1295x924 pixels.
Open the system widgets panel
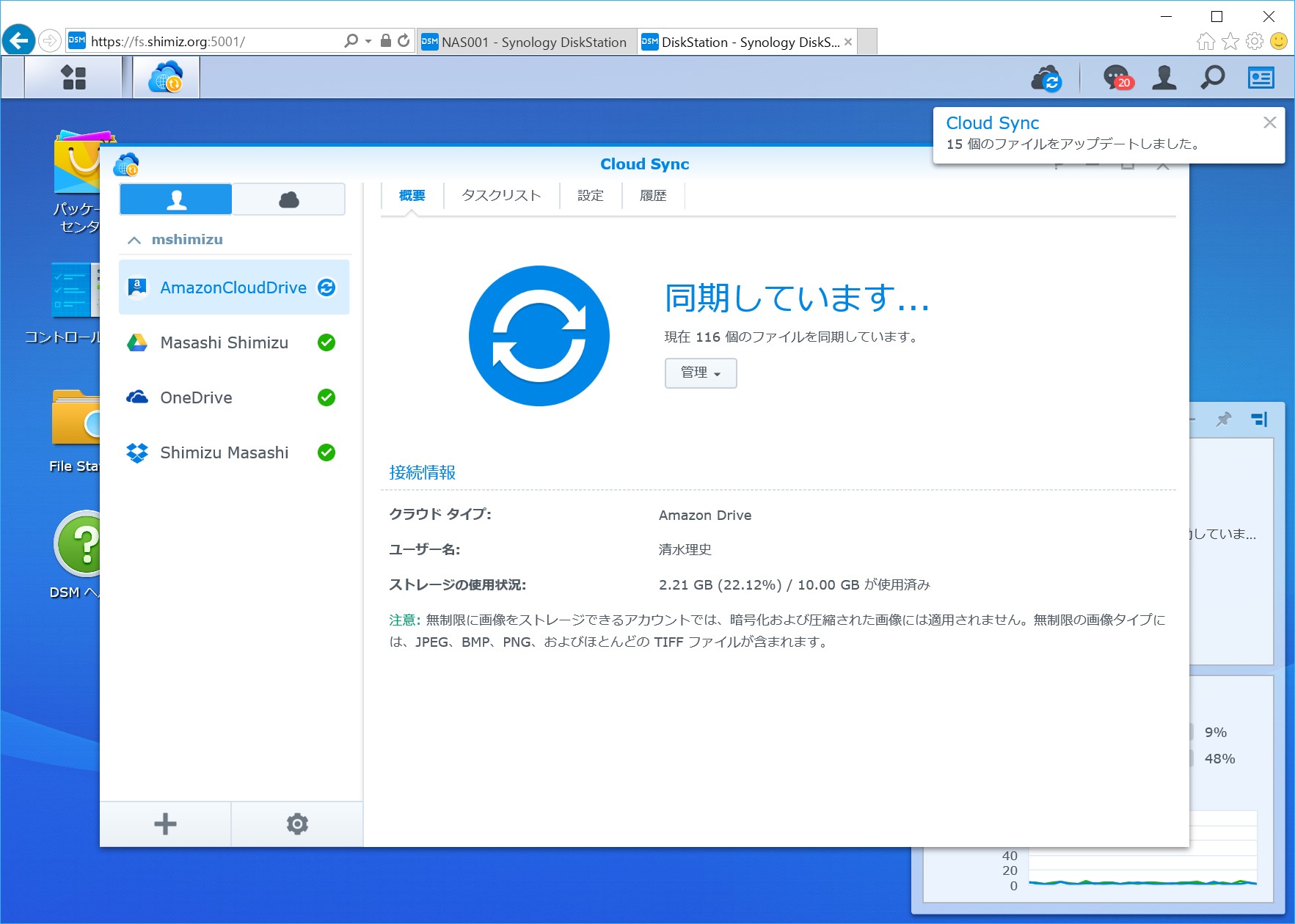[1261, 76]
